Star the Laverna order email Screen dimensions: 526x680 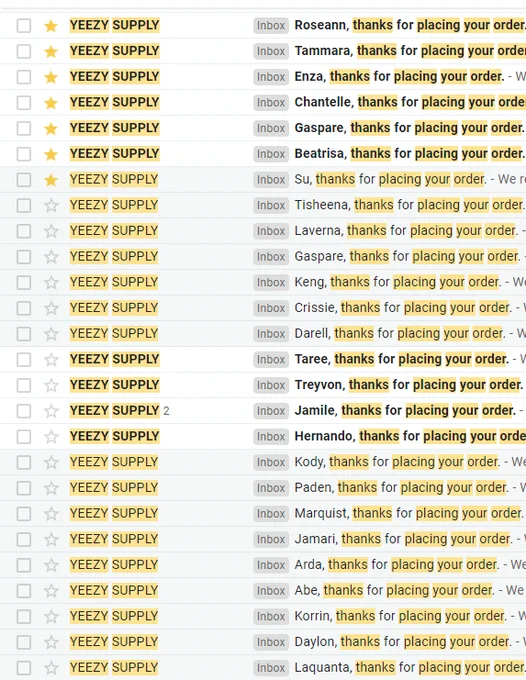(x=51, y=231)
